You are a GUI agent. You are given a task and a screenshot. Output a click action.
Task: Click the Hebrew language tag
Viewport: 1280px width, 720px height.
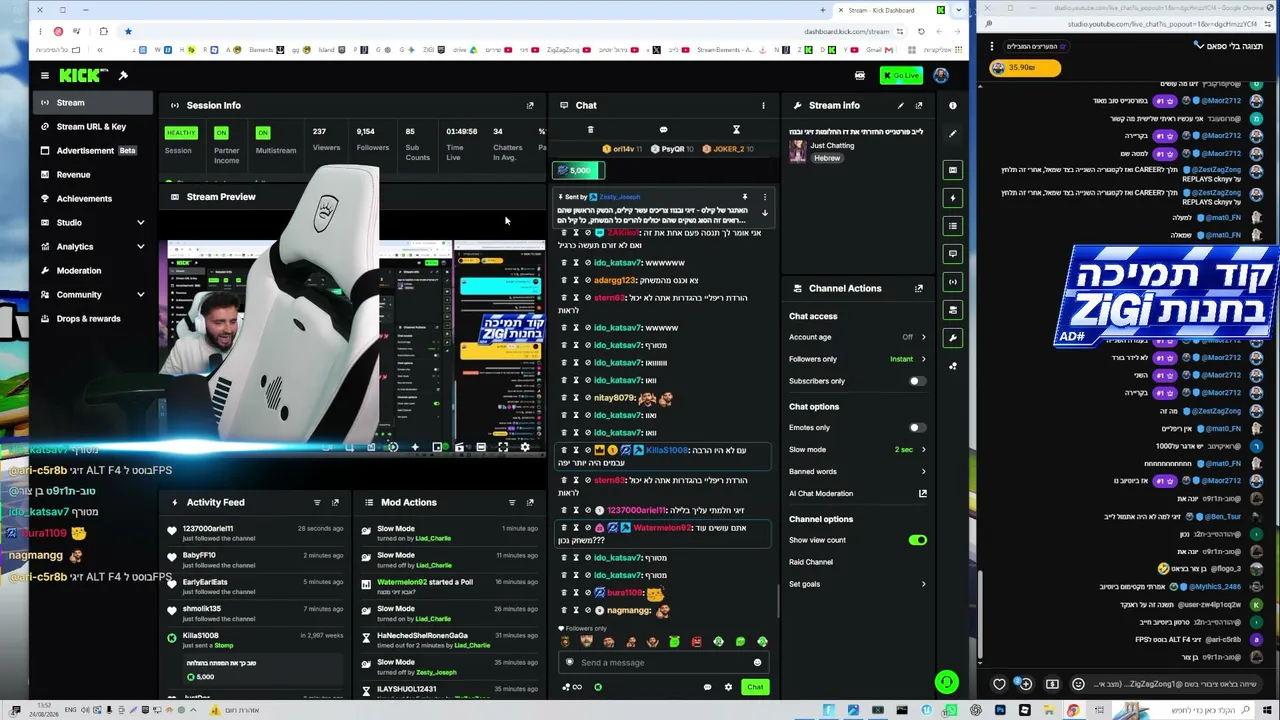pos(826,158)
